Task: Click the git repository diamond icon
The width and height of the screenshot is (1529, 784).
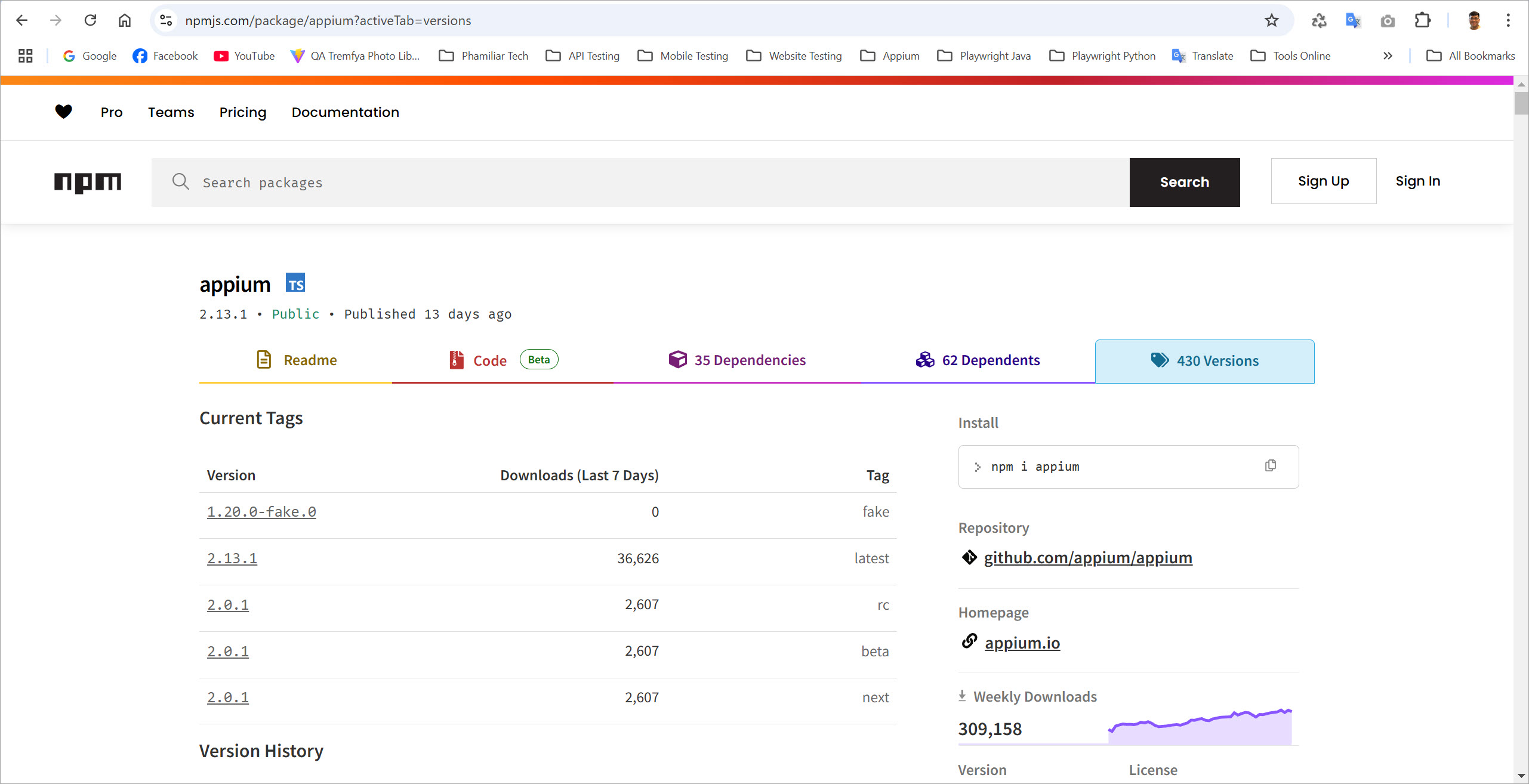Action: [969, 557]
